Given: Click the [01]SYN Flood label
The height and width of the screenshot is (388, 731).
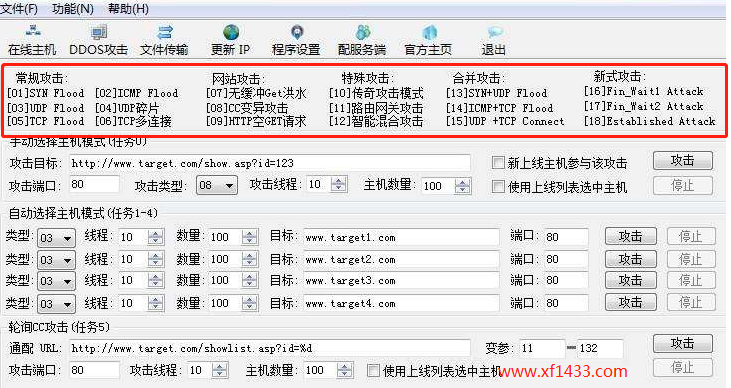Looking at the screenshot, I should (46, 93).
